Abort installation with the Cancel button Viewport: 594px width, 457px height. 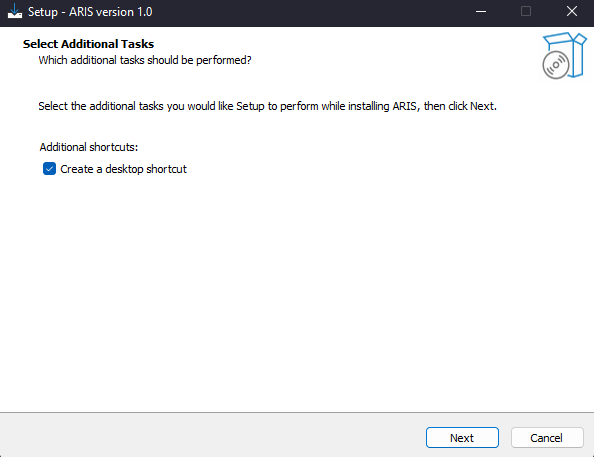tap(547, 438)
